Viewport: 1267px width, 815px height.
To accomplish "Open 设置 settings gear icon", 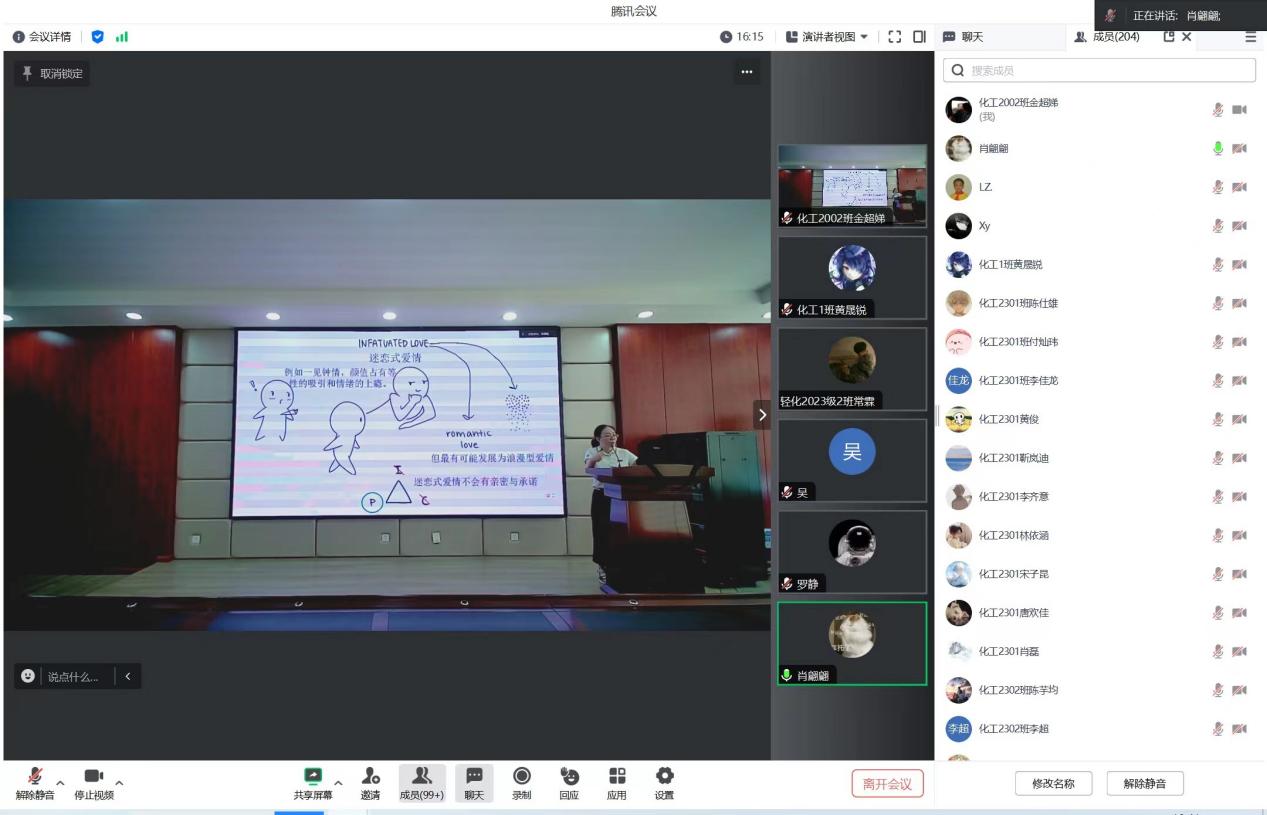I will coord(664,777).
